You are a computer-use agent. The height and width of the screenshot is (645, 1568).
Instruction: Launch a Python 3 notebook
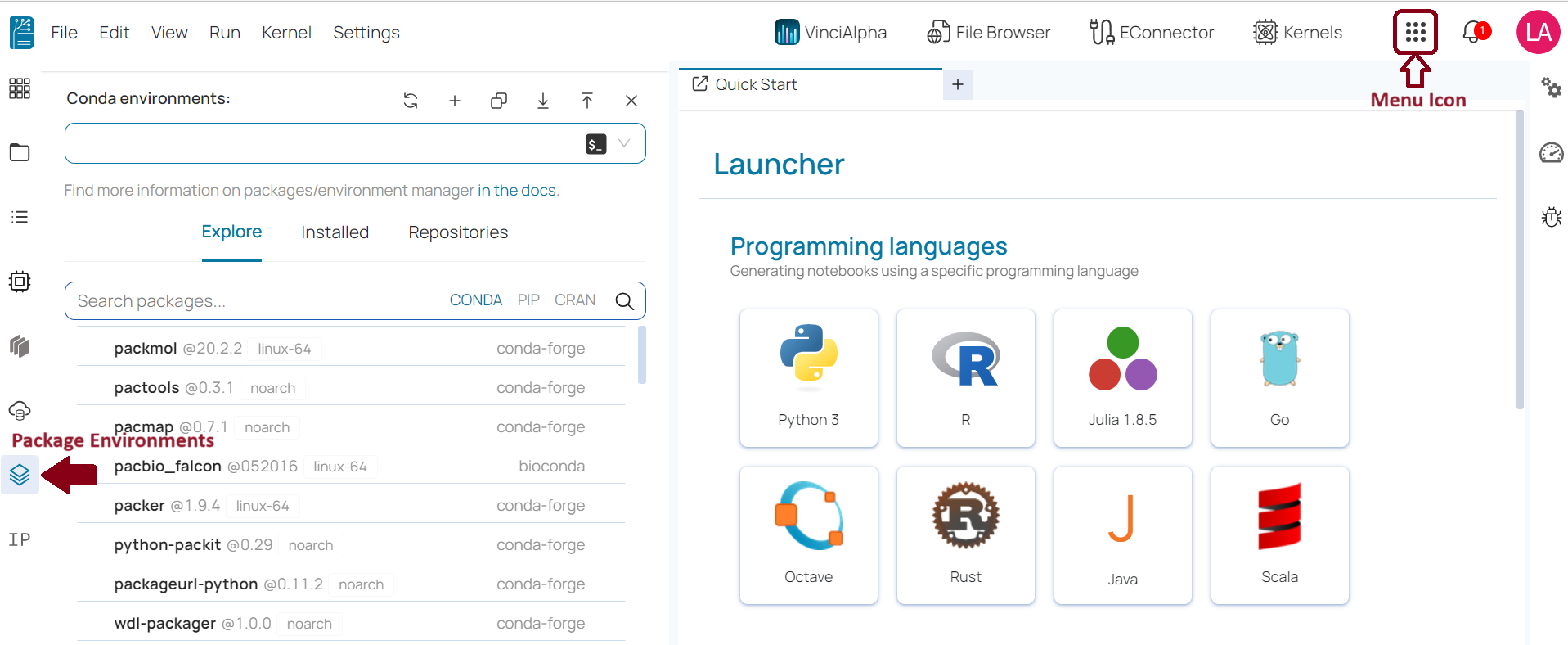[809, 378]
